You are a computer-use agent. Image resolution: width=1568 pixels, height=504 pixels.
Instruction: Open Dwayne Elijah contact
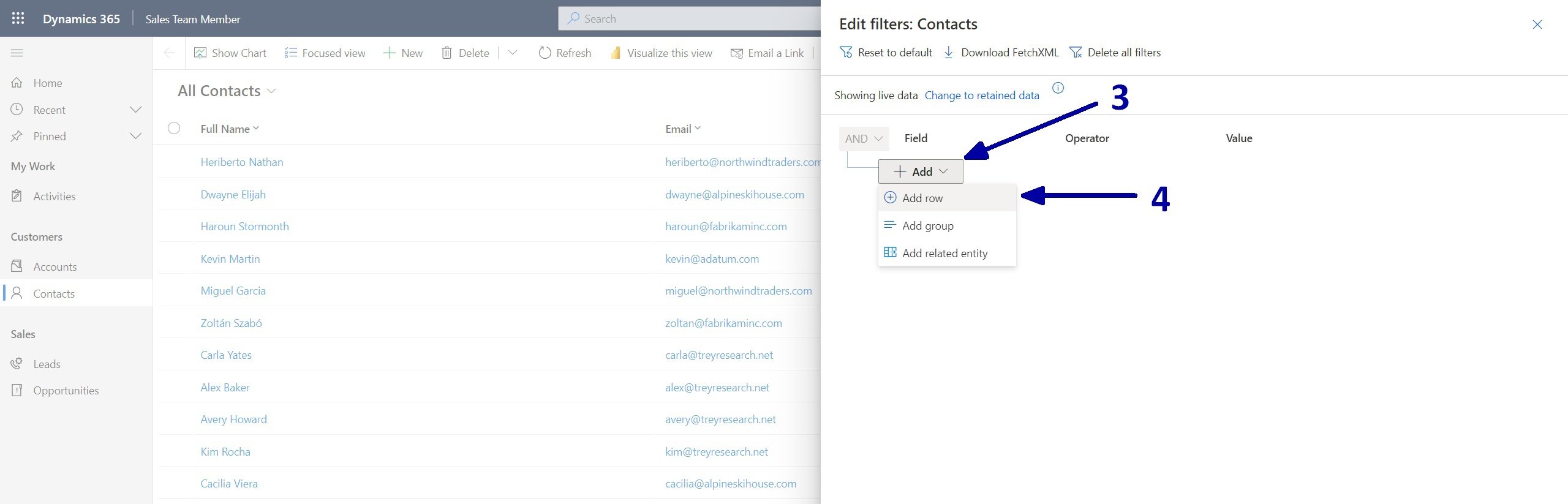[x=233, y=194]
